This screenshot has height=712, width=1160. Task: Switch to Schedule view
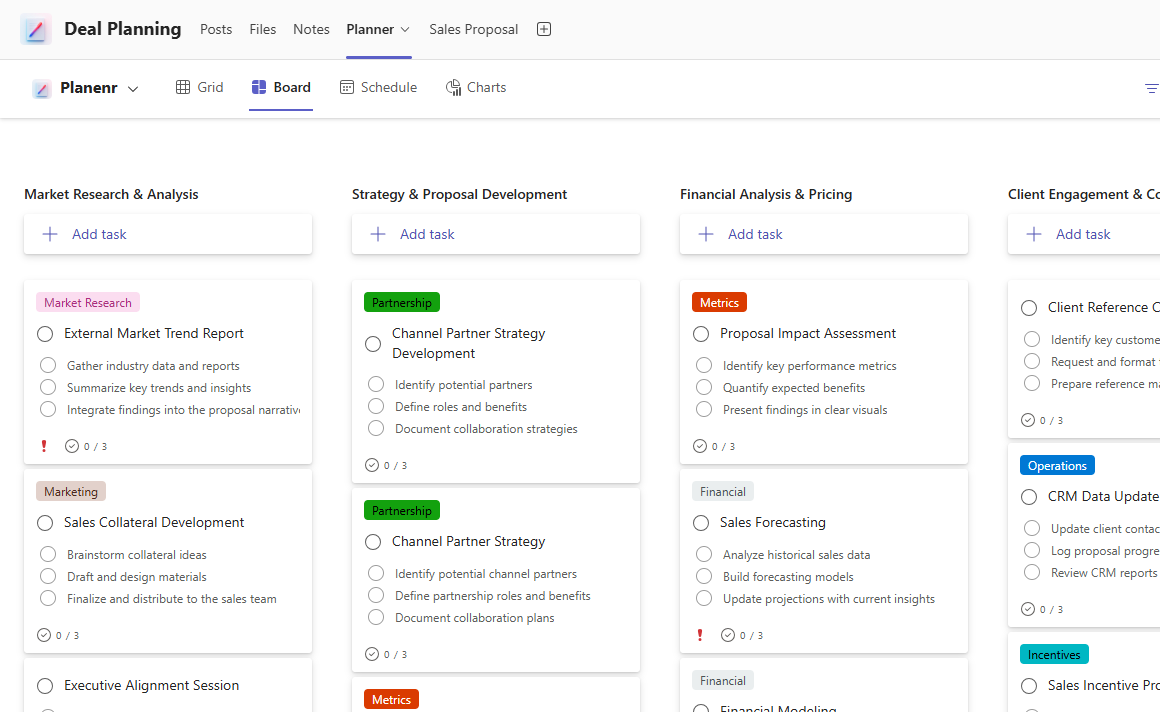378,87
